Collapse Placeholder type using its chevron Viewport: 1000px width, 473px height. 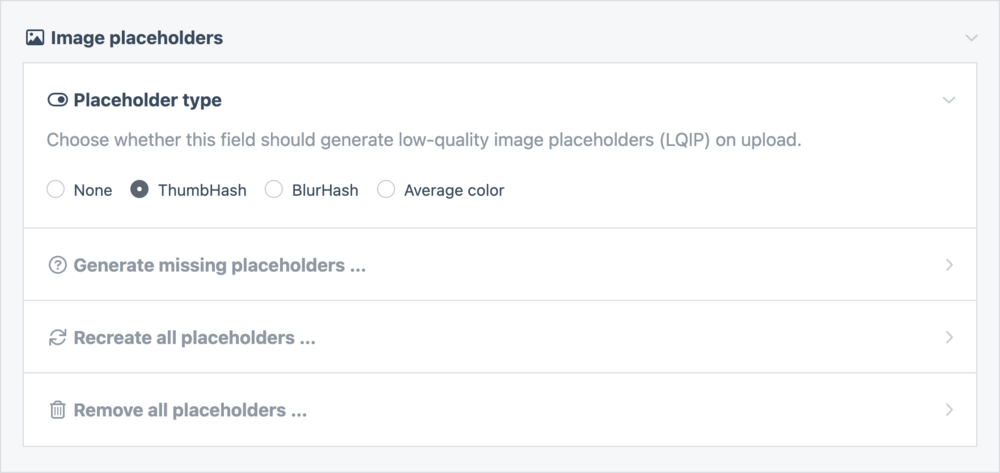[x=949, y=100]
